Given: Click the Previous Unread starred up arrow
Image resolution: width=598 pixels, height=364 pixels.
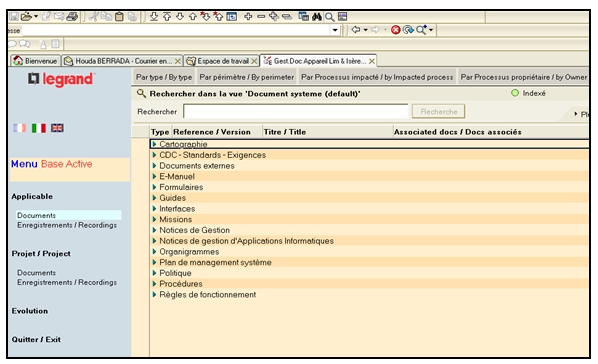Looking at the screenshot, I should 218,16.
